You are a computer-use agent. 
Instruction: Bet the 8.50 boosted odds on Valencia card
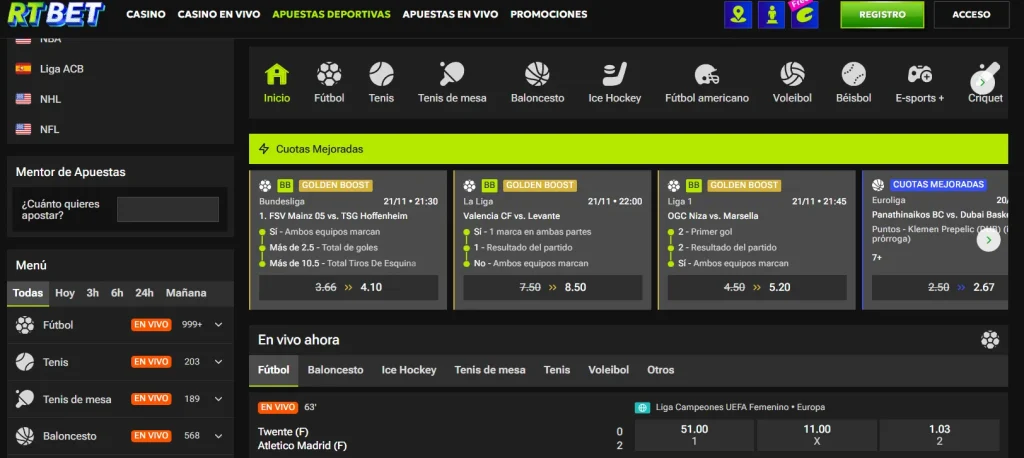click(x=553, y=287)
